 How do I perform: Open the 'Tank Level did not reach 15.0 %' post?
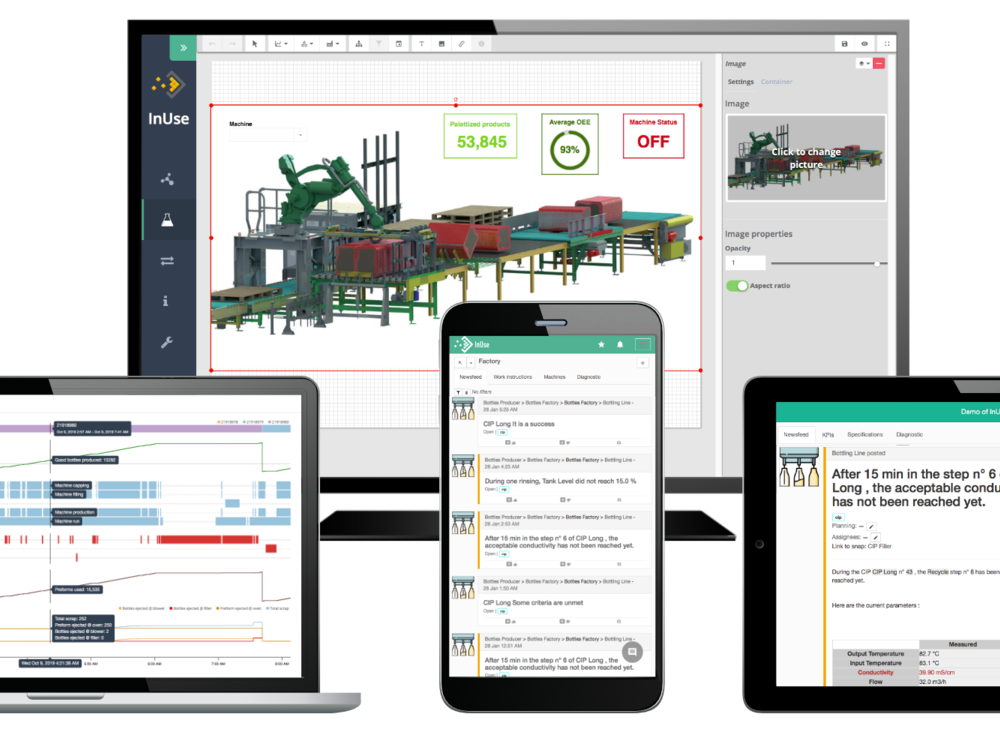tap(560, 482)
